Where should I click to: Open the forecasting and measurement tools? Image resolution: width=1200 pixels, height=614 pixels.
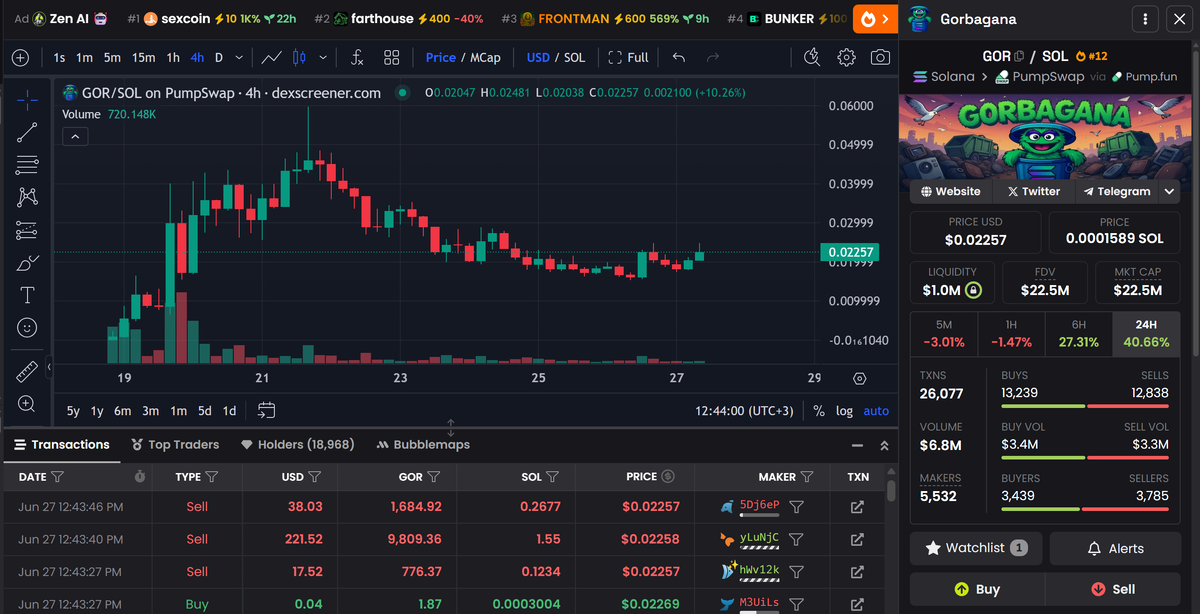click(27, 230)
